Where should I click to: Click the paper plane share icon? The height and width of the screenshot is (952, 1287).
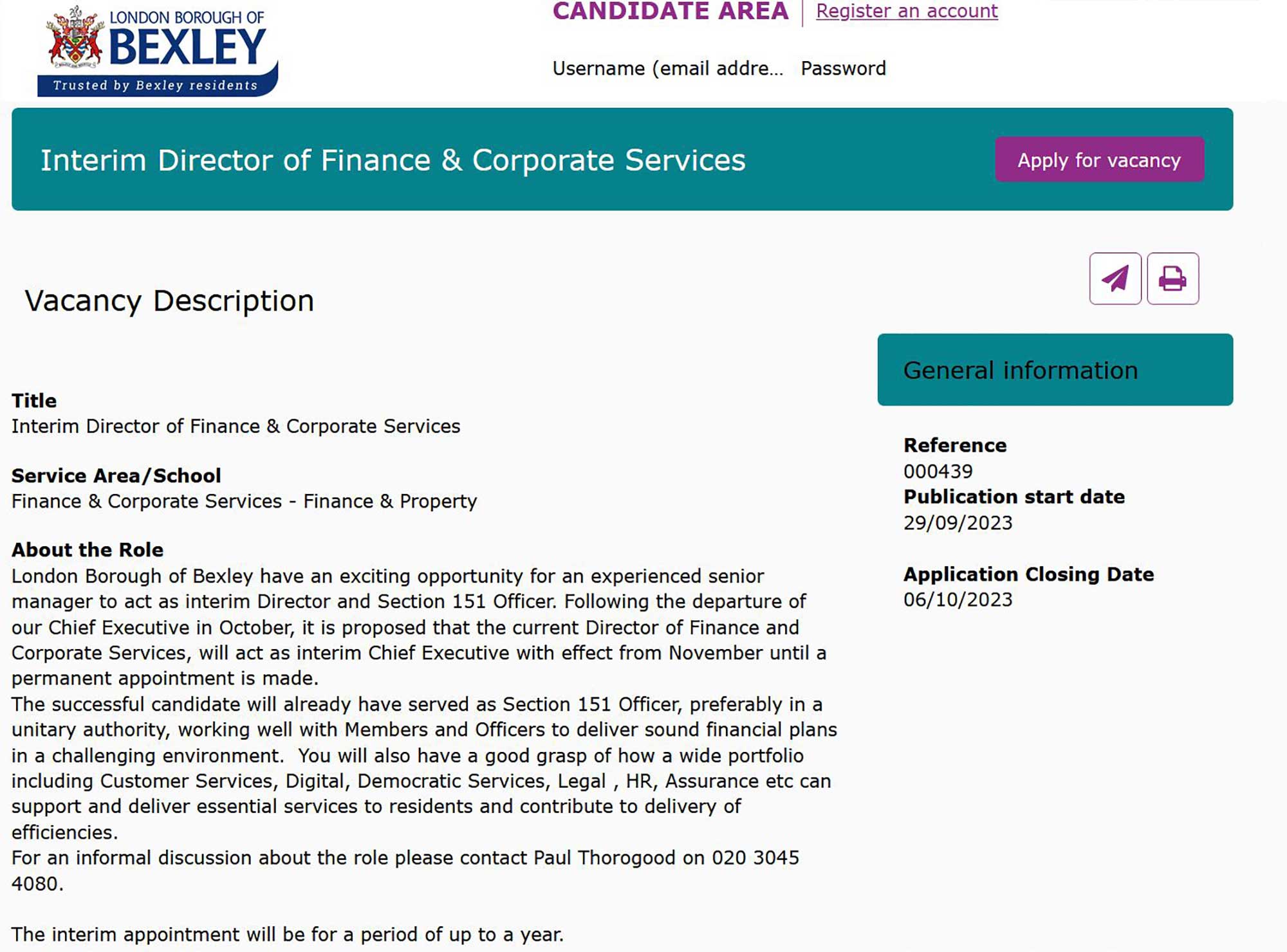(x=1115, y=279)
